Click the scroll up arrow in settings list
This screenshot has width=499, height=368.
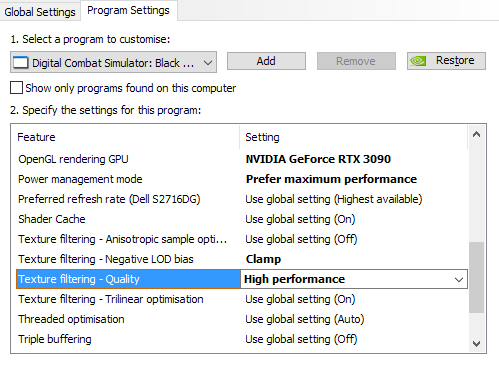click(477, 134)
